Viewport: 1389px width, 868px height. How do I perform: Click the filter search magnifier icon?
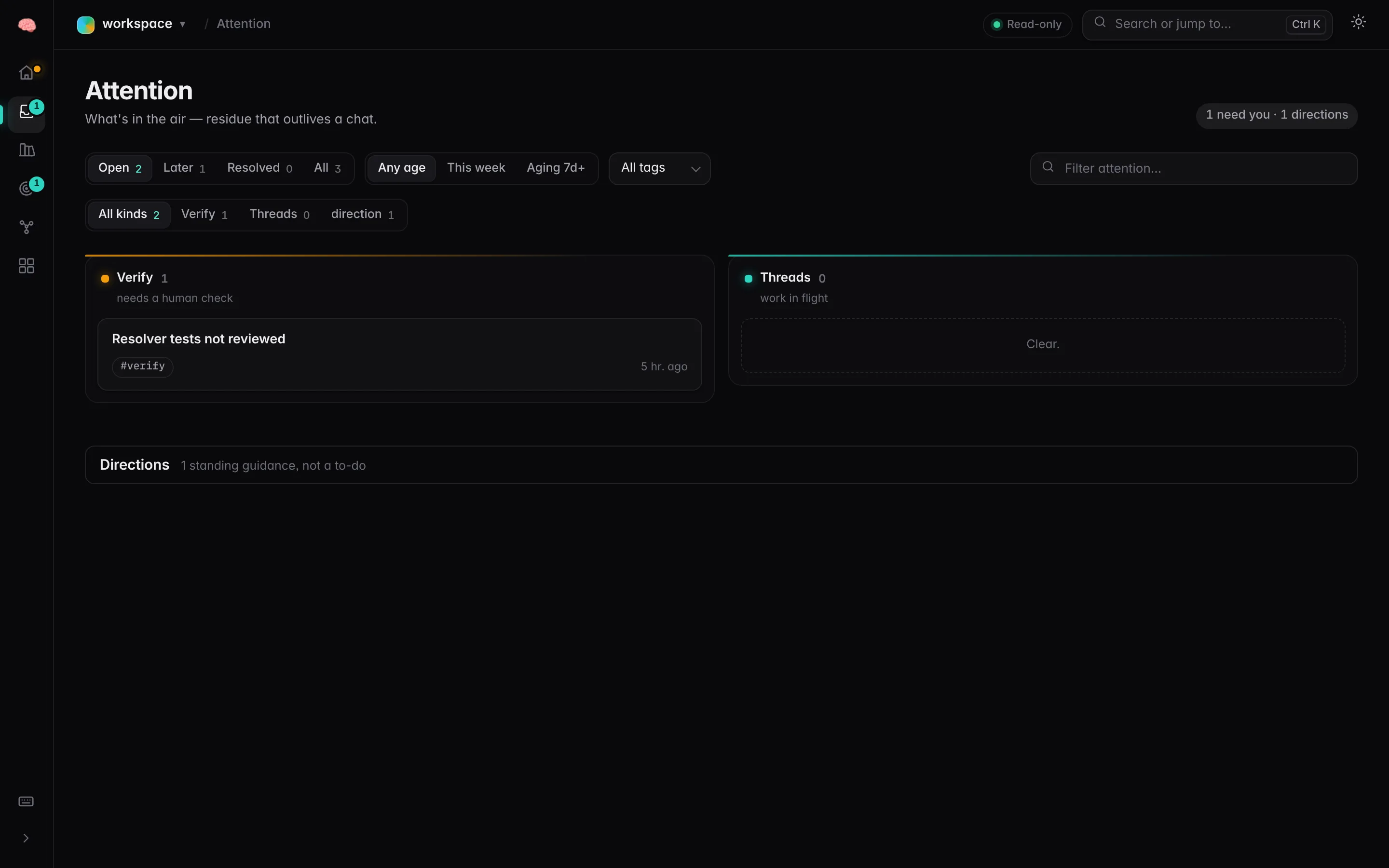point(1048,166)
